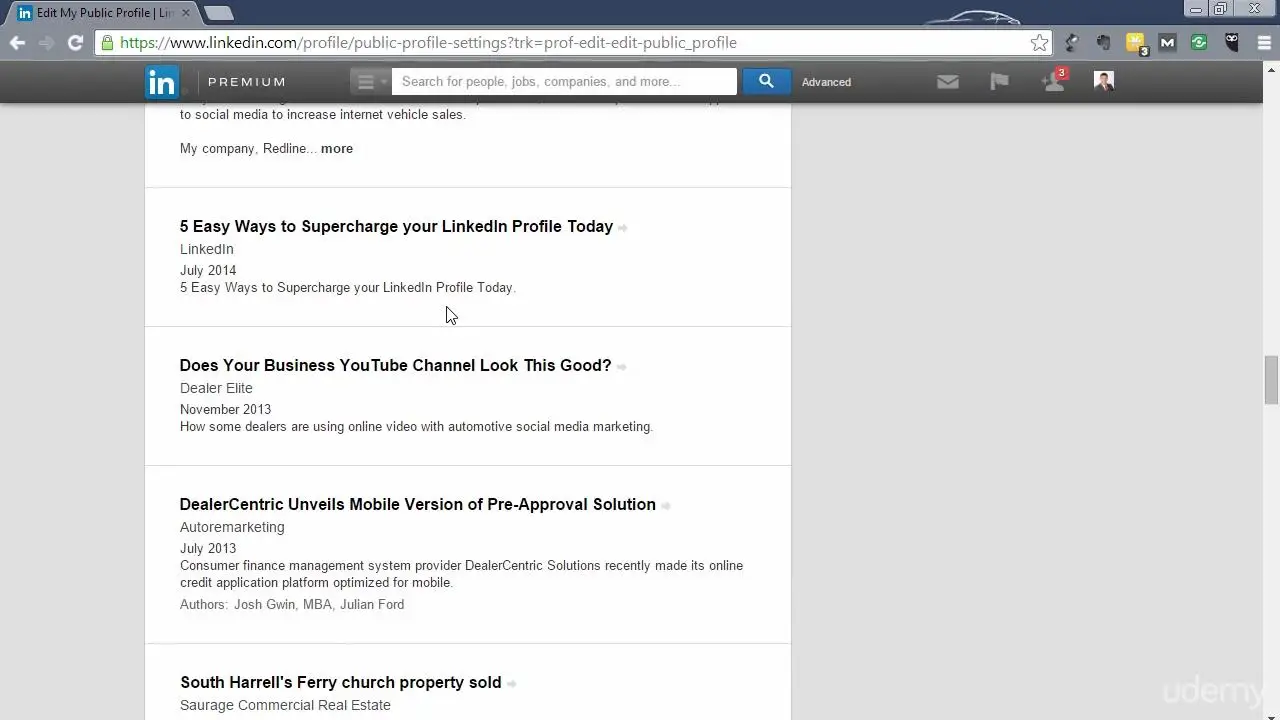
Task: Open 'Does Your Business YouTube Channel' title
Action: (395, 365)
